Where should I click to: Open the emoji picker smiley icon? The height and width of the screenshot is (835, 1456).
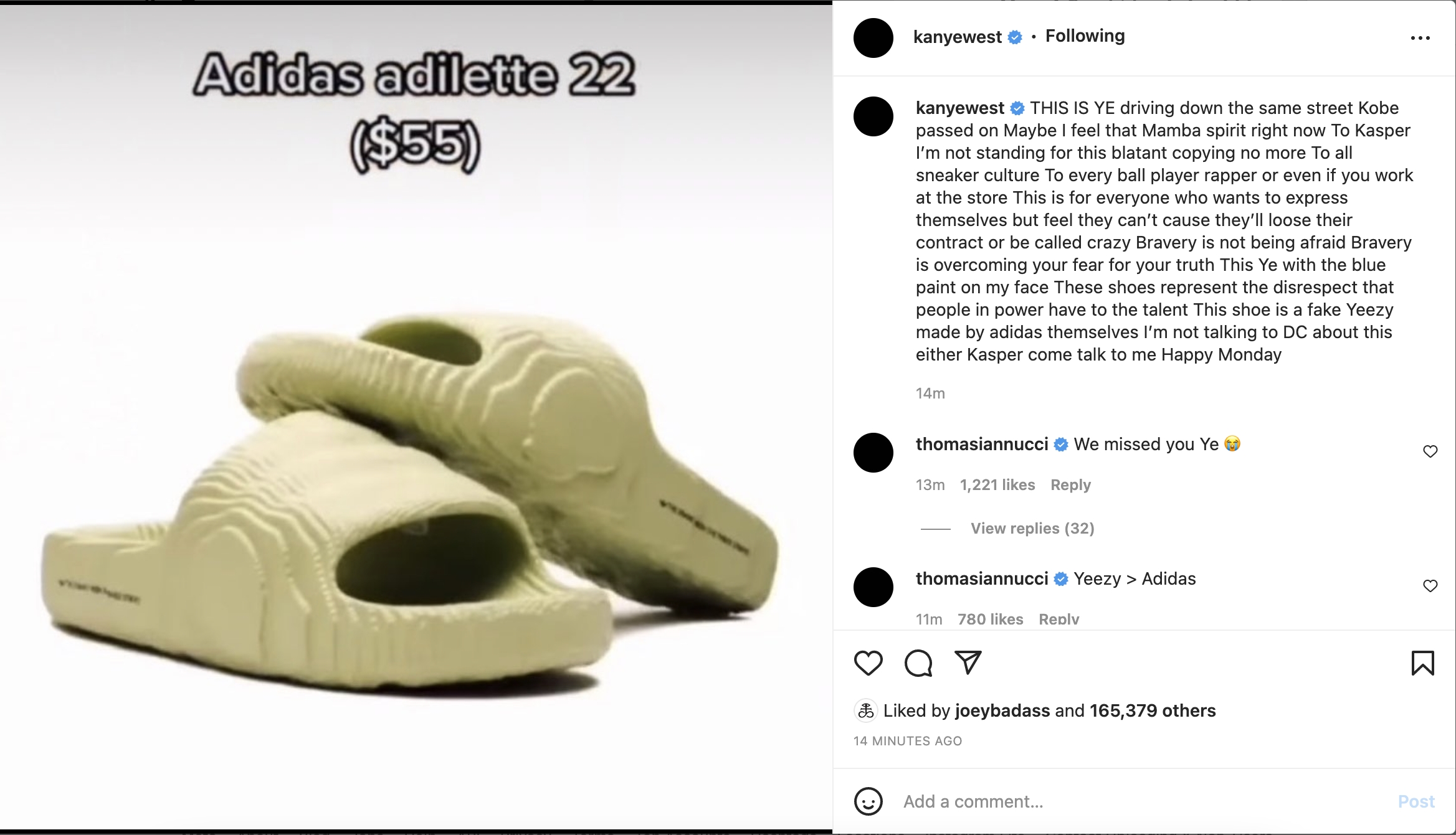(868, 801)
